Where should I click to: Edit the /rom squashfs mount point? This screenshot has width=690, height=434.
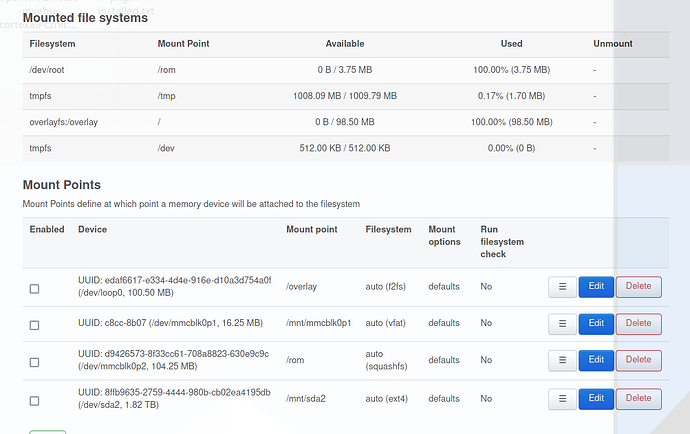(596, 360)
